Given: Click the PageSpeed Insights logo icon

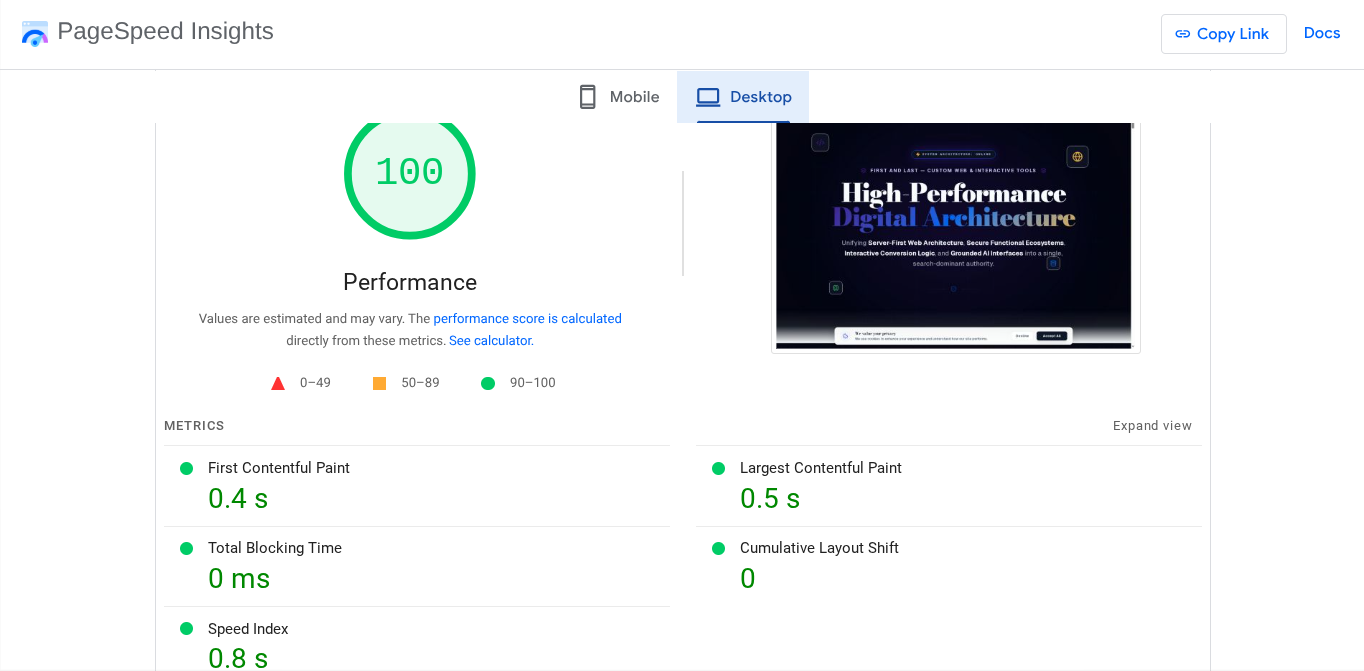Looking at the screenshot, I should [x=35, y=33].
